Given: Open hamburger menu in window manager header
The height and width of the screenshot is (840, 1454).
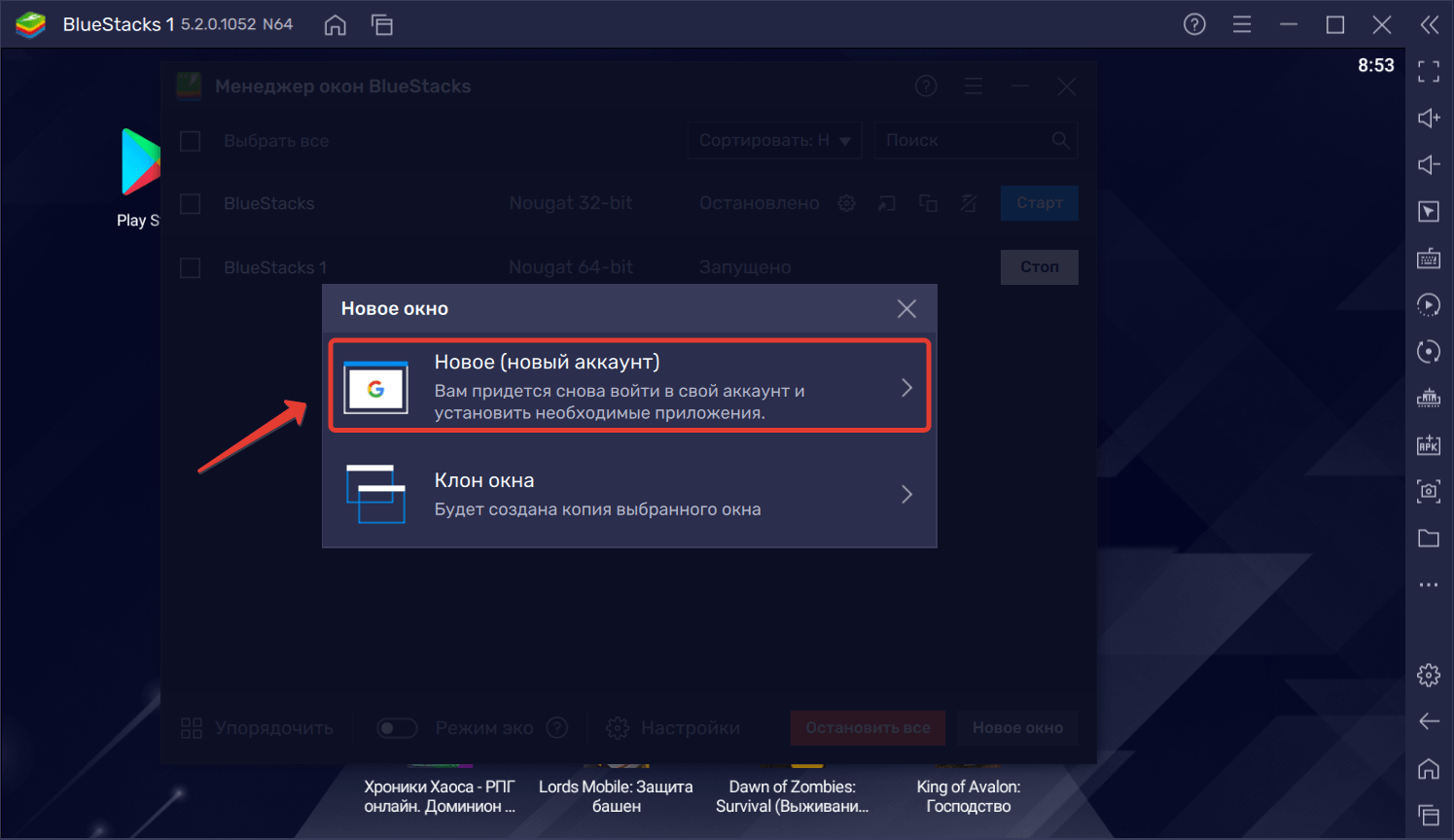Looking at the screenshot, I should click(x=974, y=87).
